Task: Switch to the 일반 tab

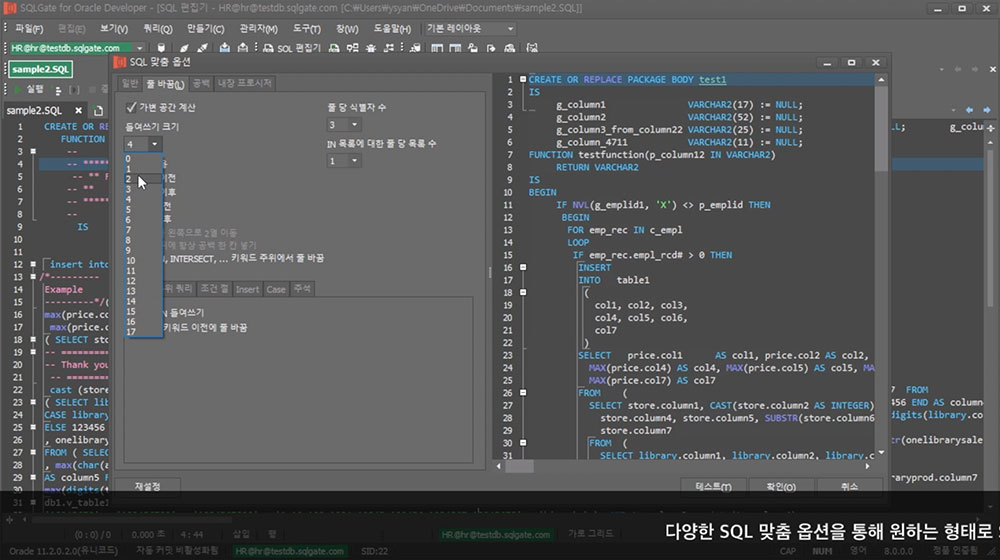Action: click(129, 84)
